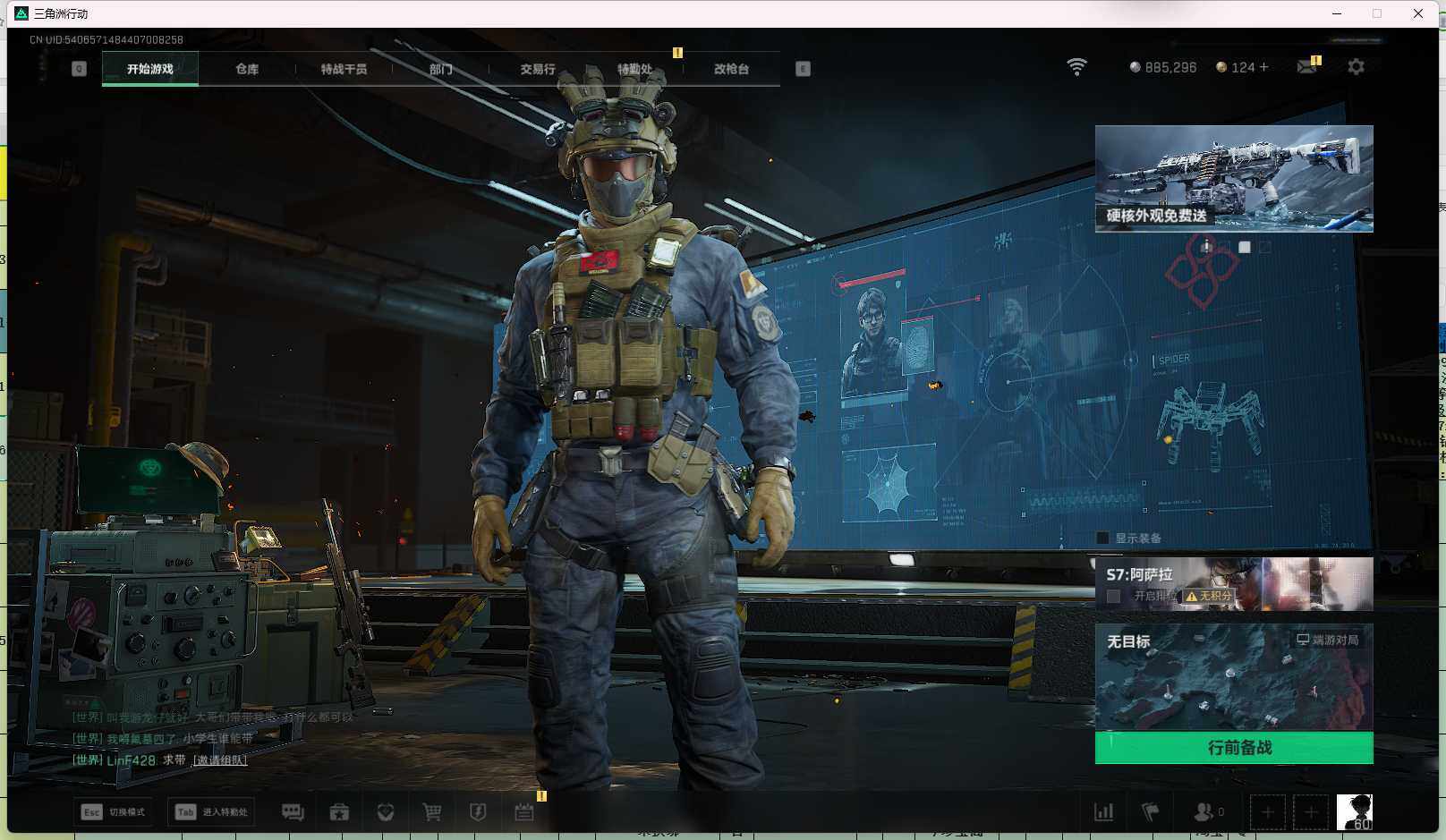1446x840 pixels.
Task: Click the 邀请组队 link in world chat
Action: 220,760
